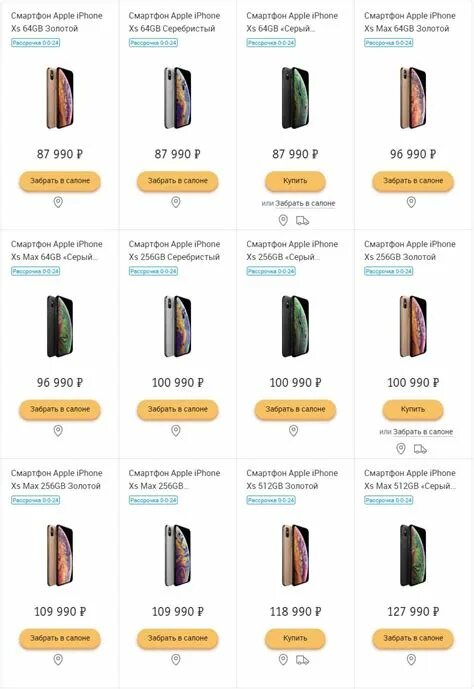
Task: Click location pin beside truck for Xs 64GB Серый
Action: [x=283, y=221]
